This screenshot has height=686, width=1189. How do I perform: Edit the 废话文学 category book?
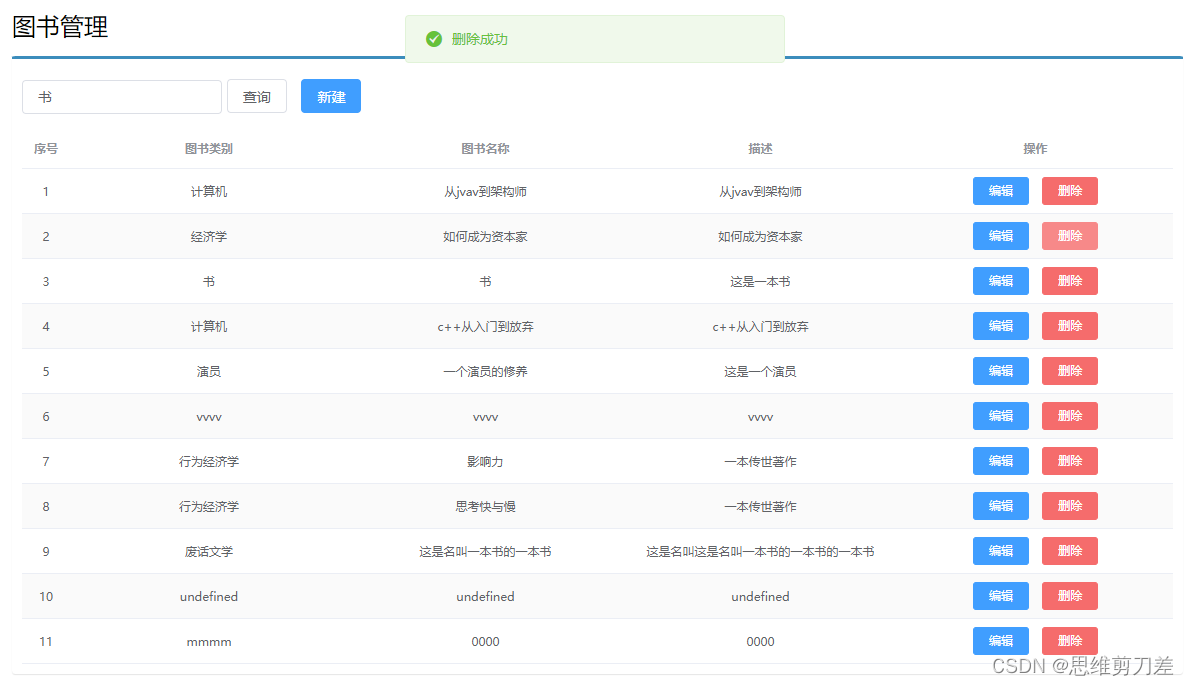click(x=1000, y=551)
